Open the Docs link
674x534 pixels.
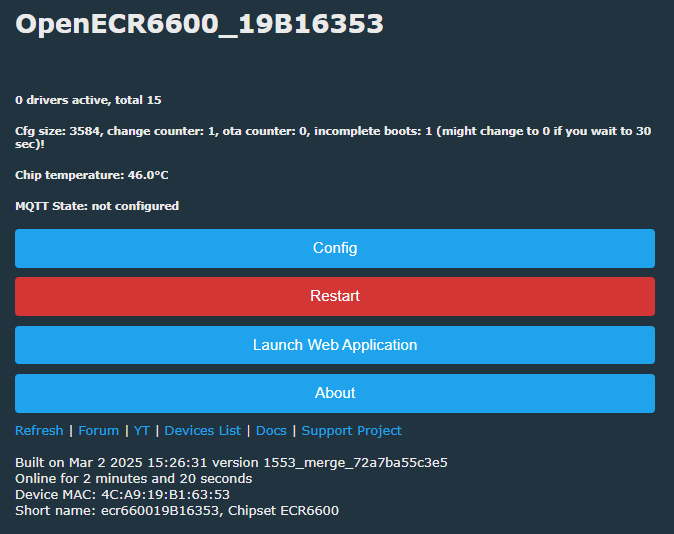(271, 430)
